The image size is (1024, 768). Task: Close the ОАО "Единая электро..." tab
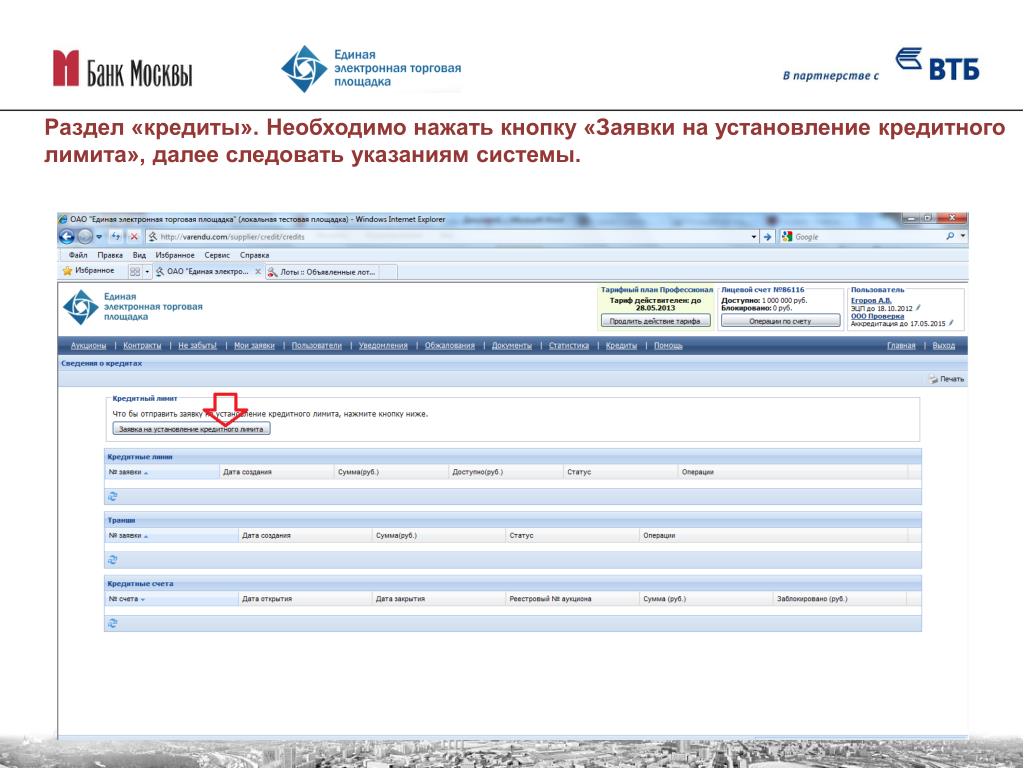(x=257, y=272)
